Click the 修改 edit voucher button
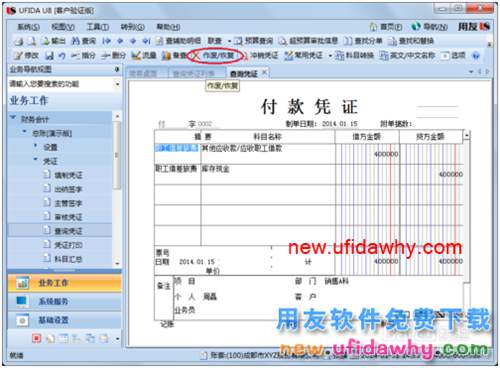Screen dimensions: 500x368 pos(27,55)
